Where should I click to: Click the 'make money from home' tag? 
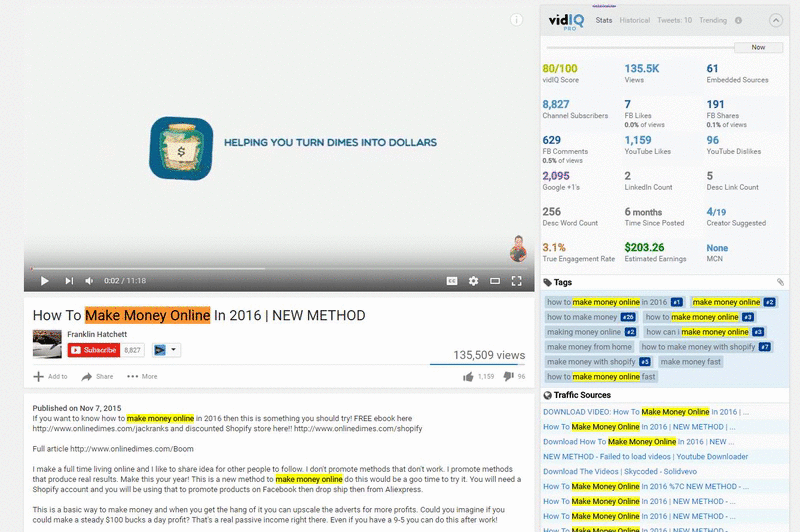point(589,347)
